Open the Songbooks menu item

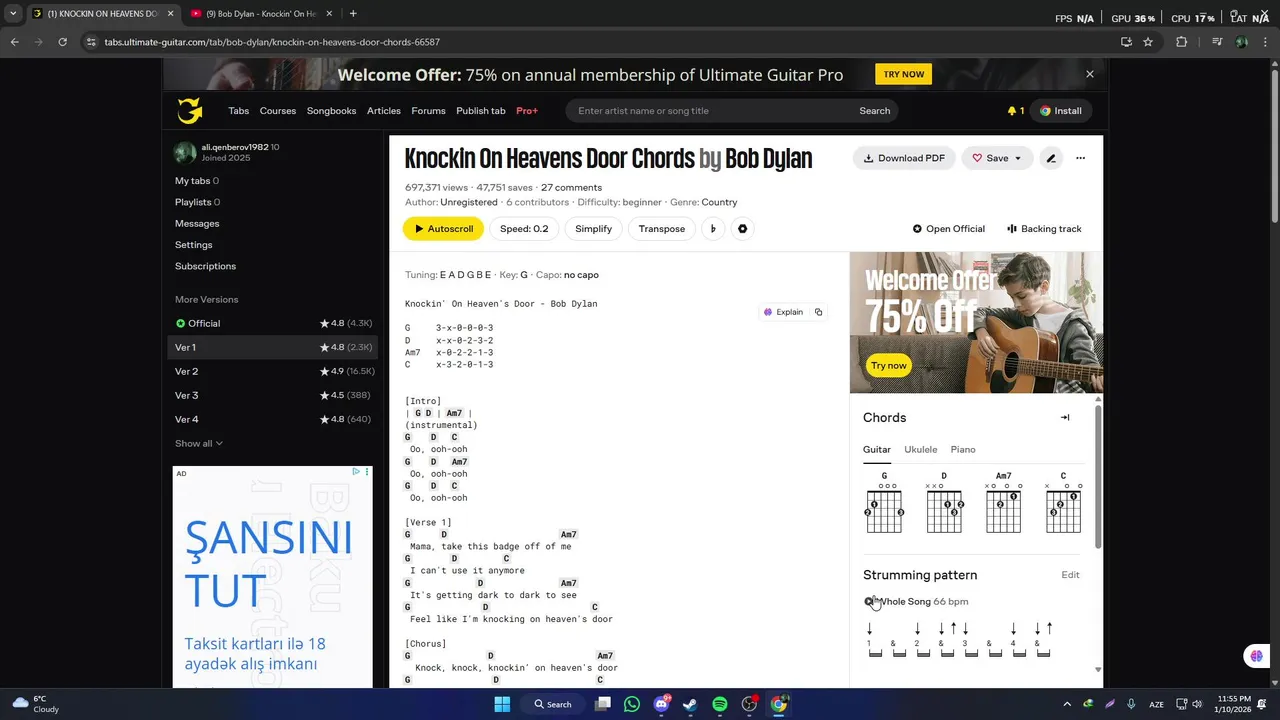331,111
